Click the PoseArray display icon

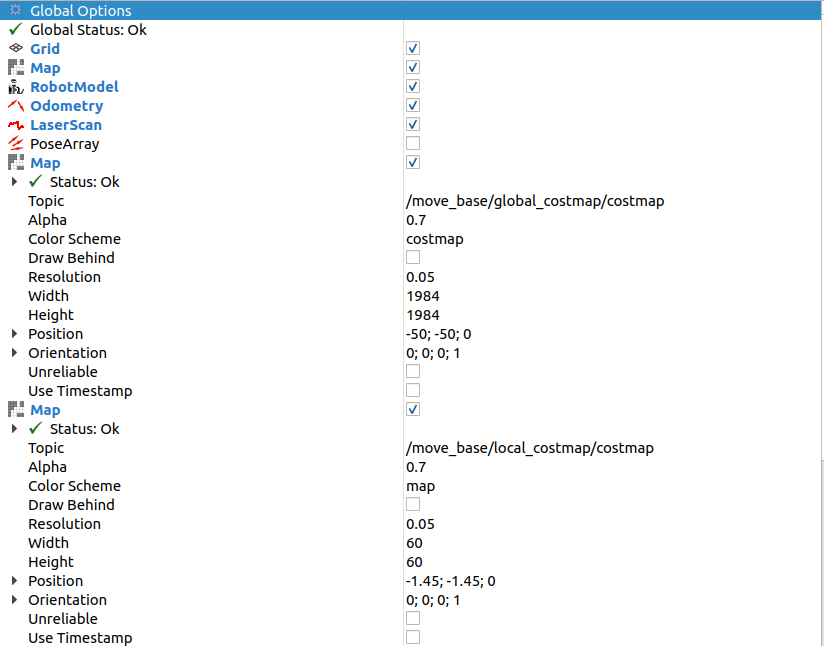click(15, 144)
